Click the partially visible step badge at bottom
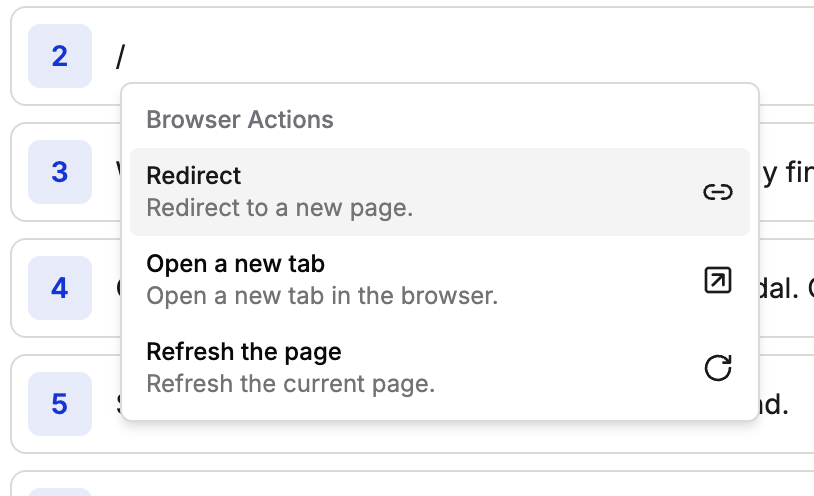Viewport: 814px width, 496px height. tap(60, 492)
